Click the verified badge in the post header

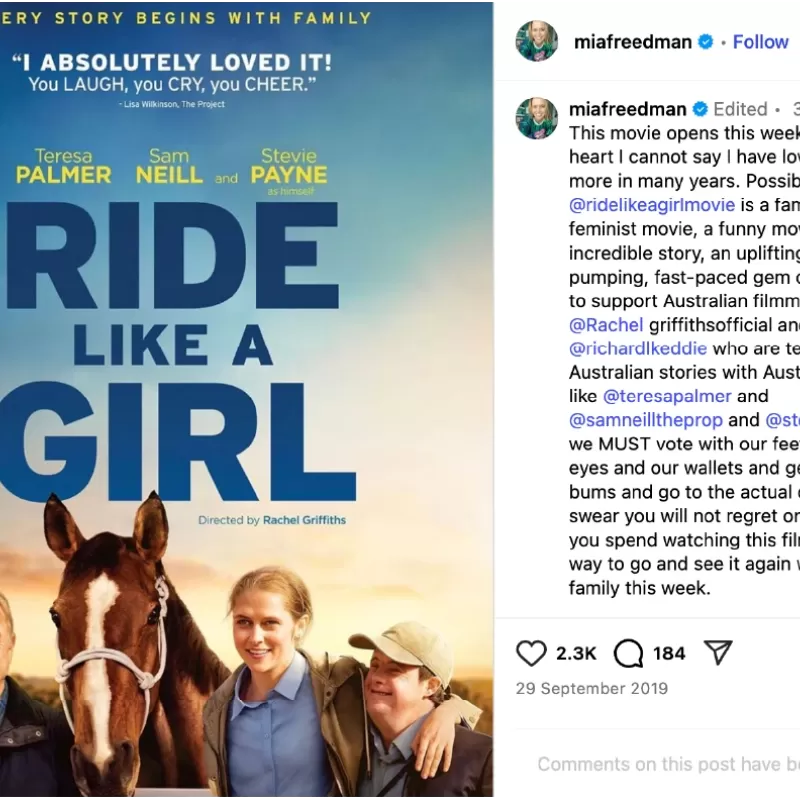click(706, 42)
